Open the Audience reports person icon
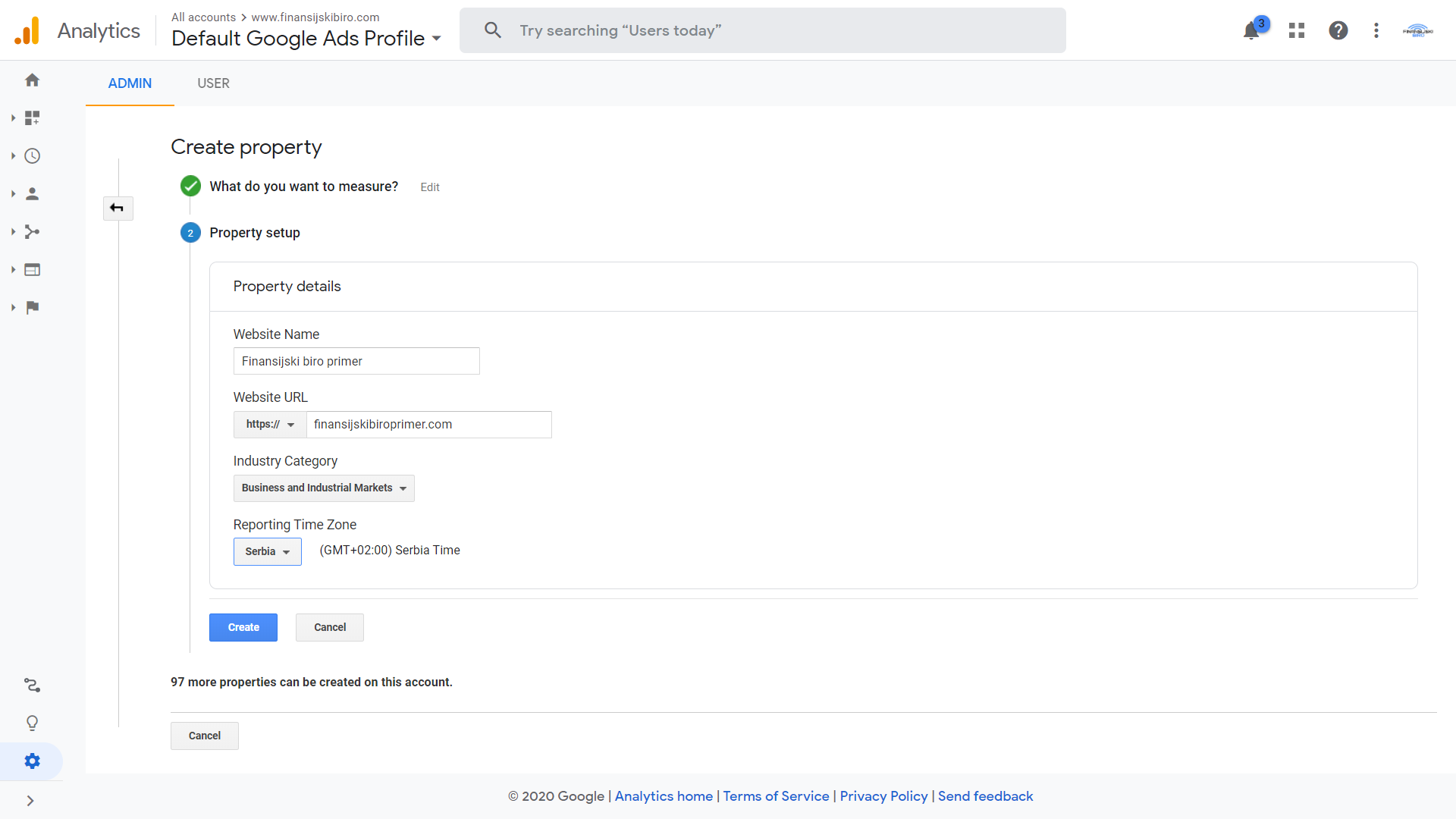 (x=32, y=193)
